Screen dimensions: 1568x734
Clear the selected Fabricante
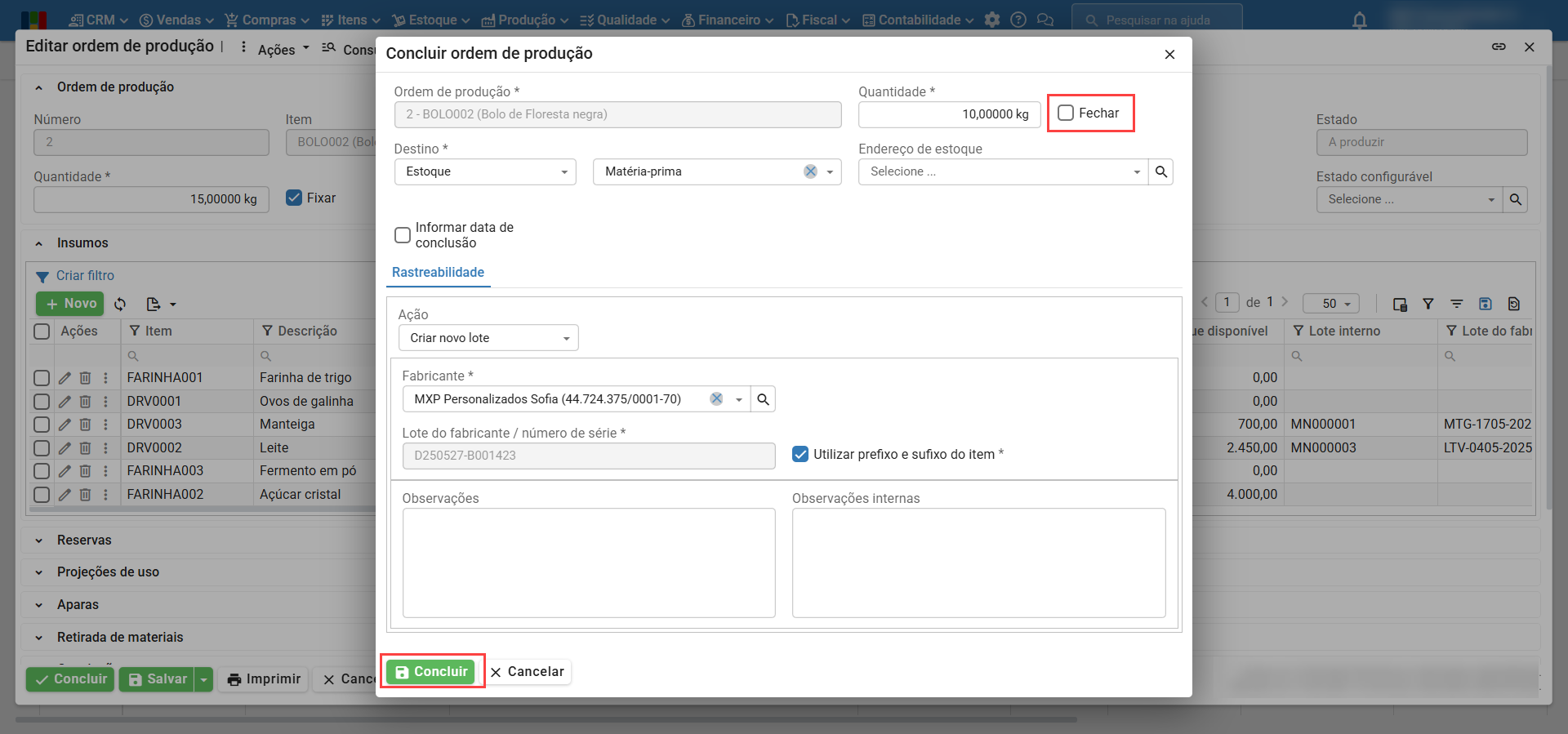pyautogui.click(x=716, y=398)
